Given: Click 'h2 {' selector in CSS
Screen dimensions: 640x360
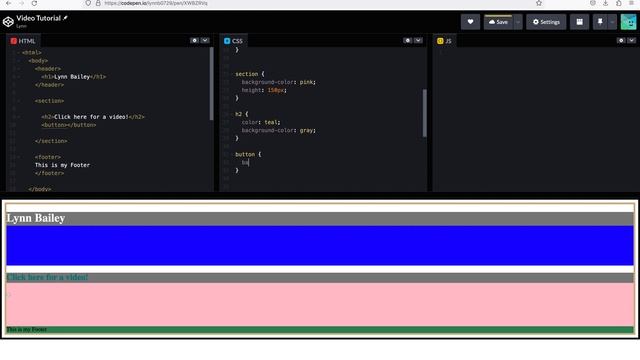Looking at the screenshot, I should [242, 114].
